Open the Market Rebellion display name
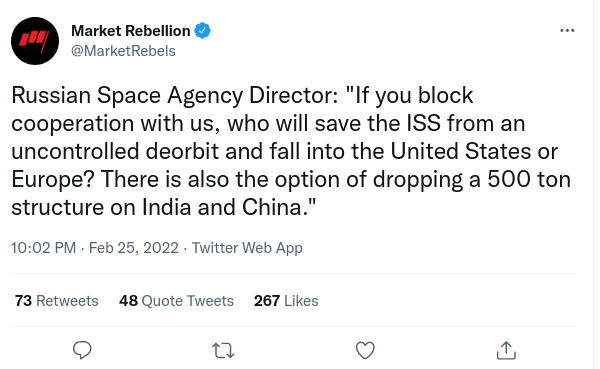Screen dimensions: 600x369 pos(130,31)
